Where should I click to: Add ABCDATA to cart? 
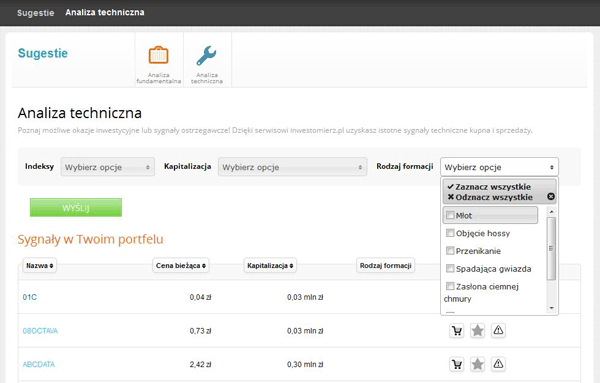[x=457, y=364]
